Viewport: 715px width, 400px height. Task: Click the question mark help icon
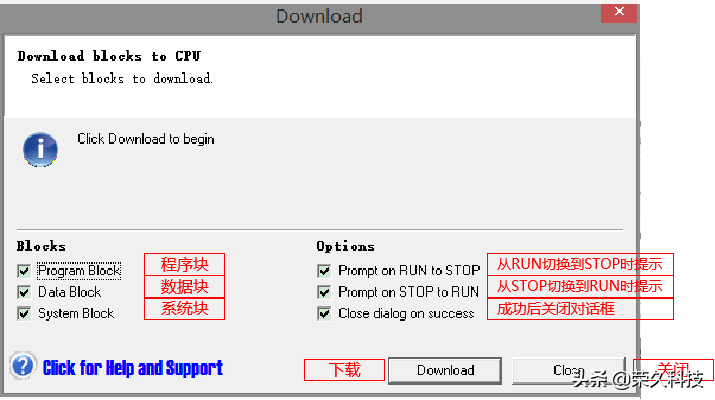coord(22,366)
